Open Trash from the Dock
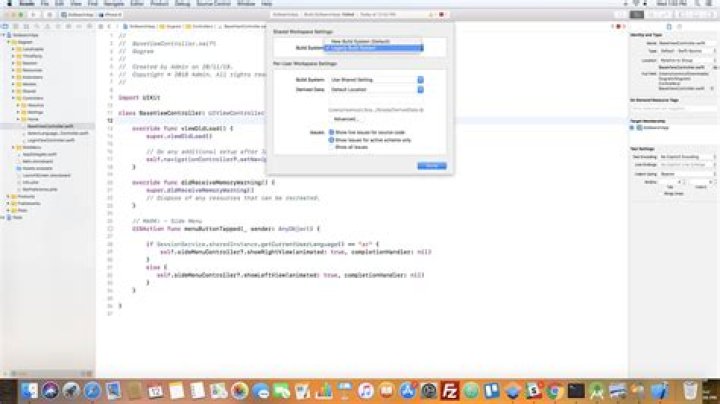Screen dimensions: 720x404 [690, 391]
